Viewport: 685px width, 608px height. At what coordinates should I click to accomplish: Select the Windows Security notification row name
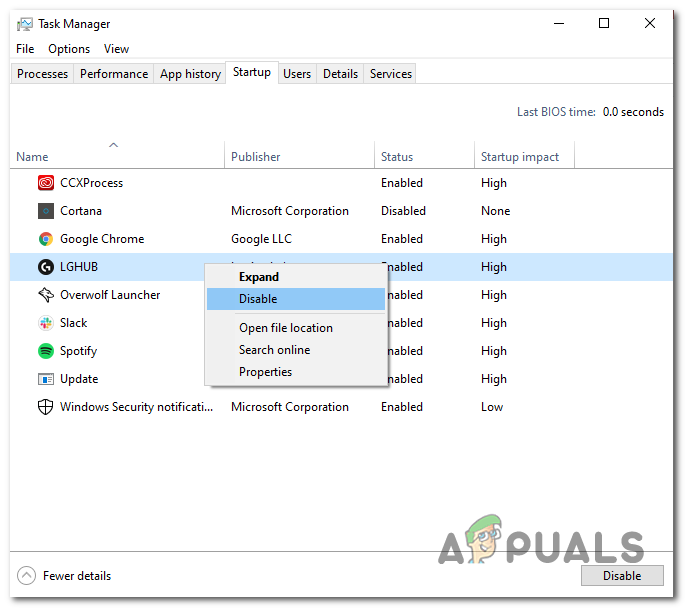coord(136,407)
